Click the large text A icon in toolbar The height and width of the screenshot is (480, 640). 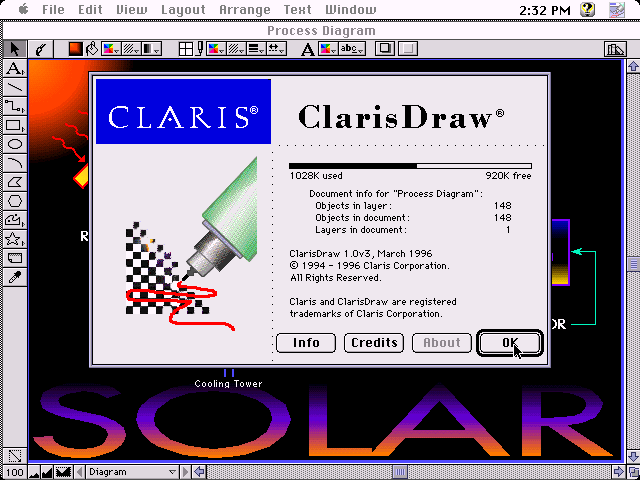308,49
